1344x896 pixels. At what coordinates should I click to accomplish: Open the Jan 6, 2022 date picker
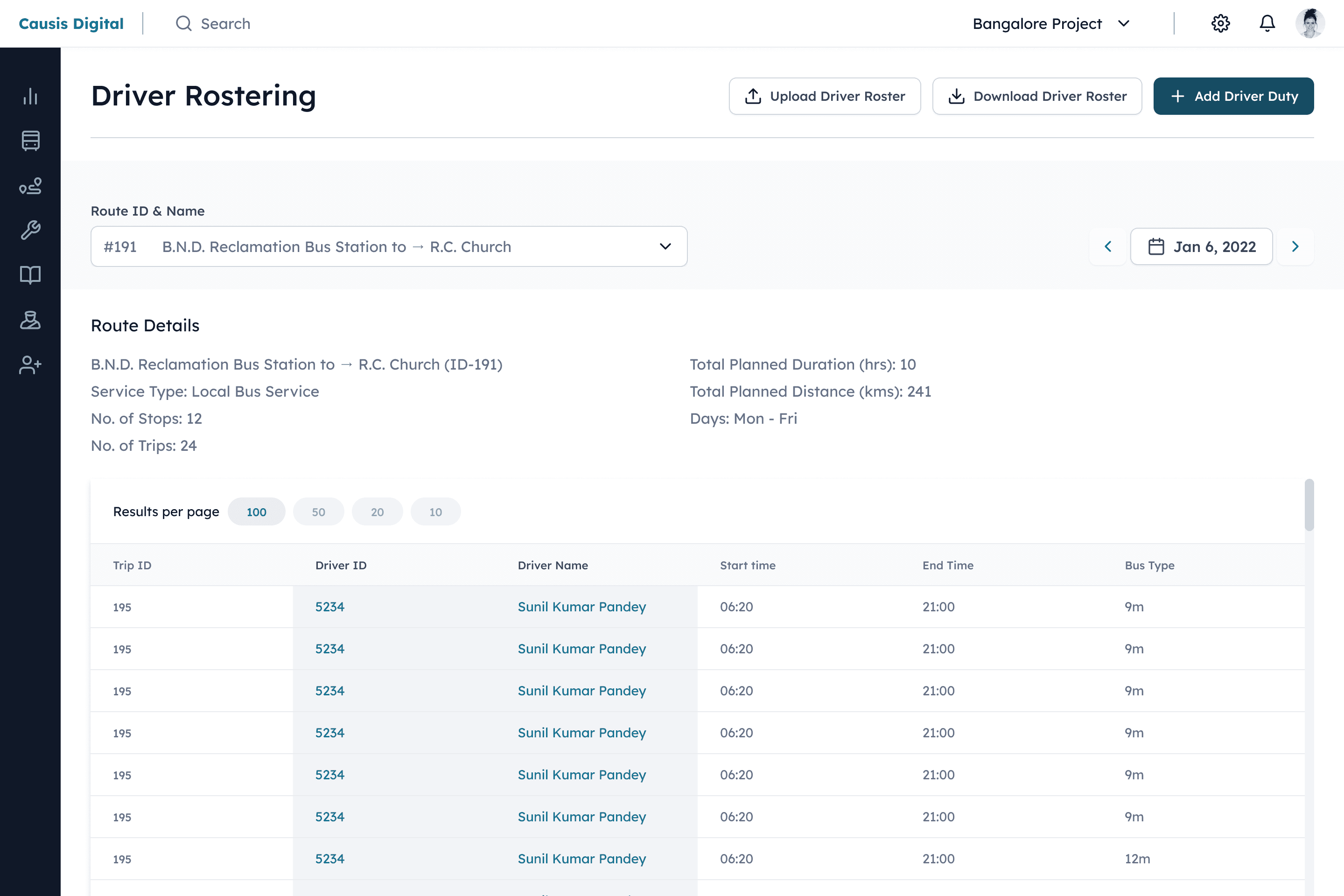click(1201, 246)
